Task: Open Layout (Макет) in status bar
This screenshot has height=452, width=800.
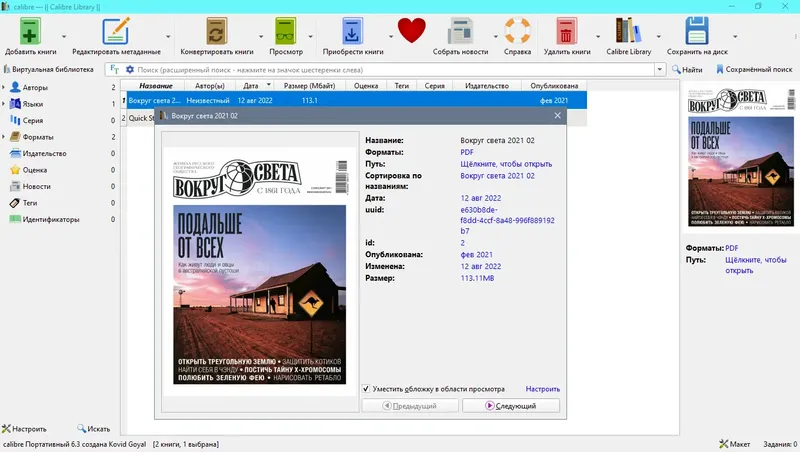Action: pos(735,444)
